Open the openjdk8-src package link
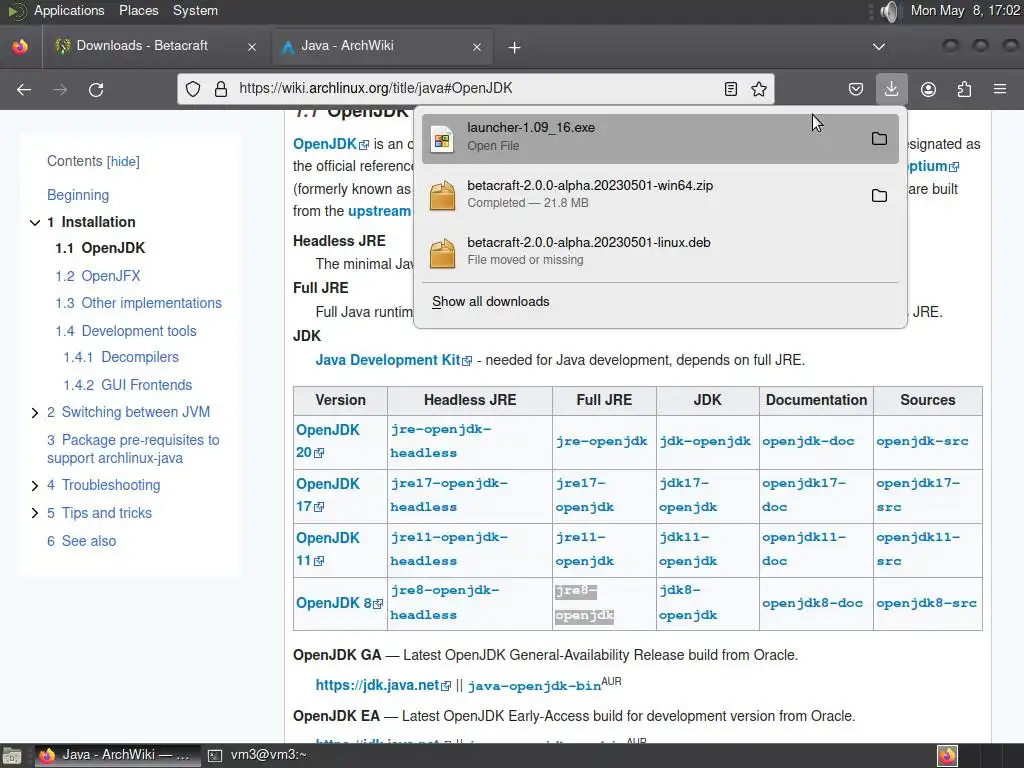This screenshot has width=1024, height=768. tap(926, 603)
